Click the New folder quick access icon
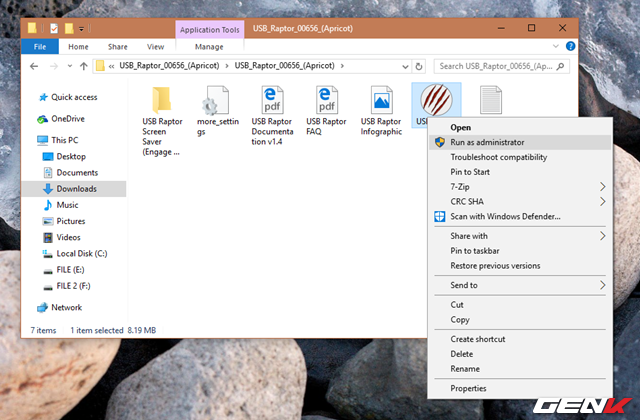640x420 pixels. pyautogui.click(x=69, y=28)
